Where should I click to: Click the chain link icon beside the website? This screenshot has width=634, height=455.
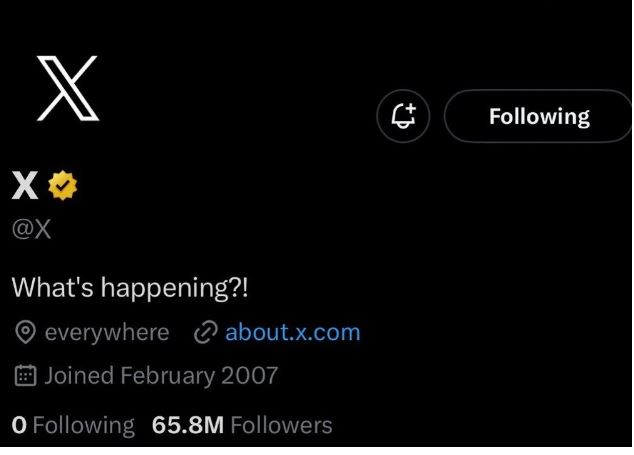click(x=205, y=332)
